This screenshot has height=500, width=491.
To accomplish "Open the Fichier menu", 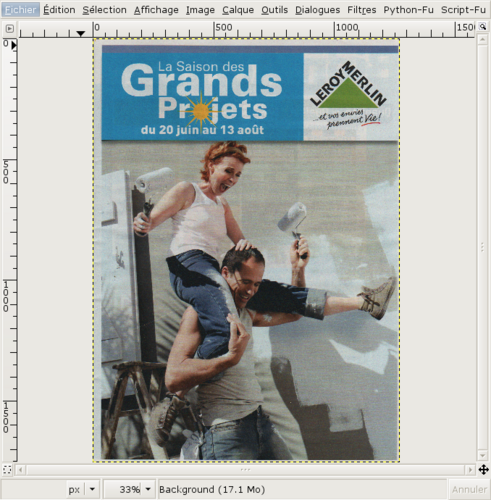I will [20, 10].
